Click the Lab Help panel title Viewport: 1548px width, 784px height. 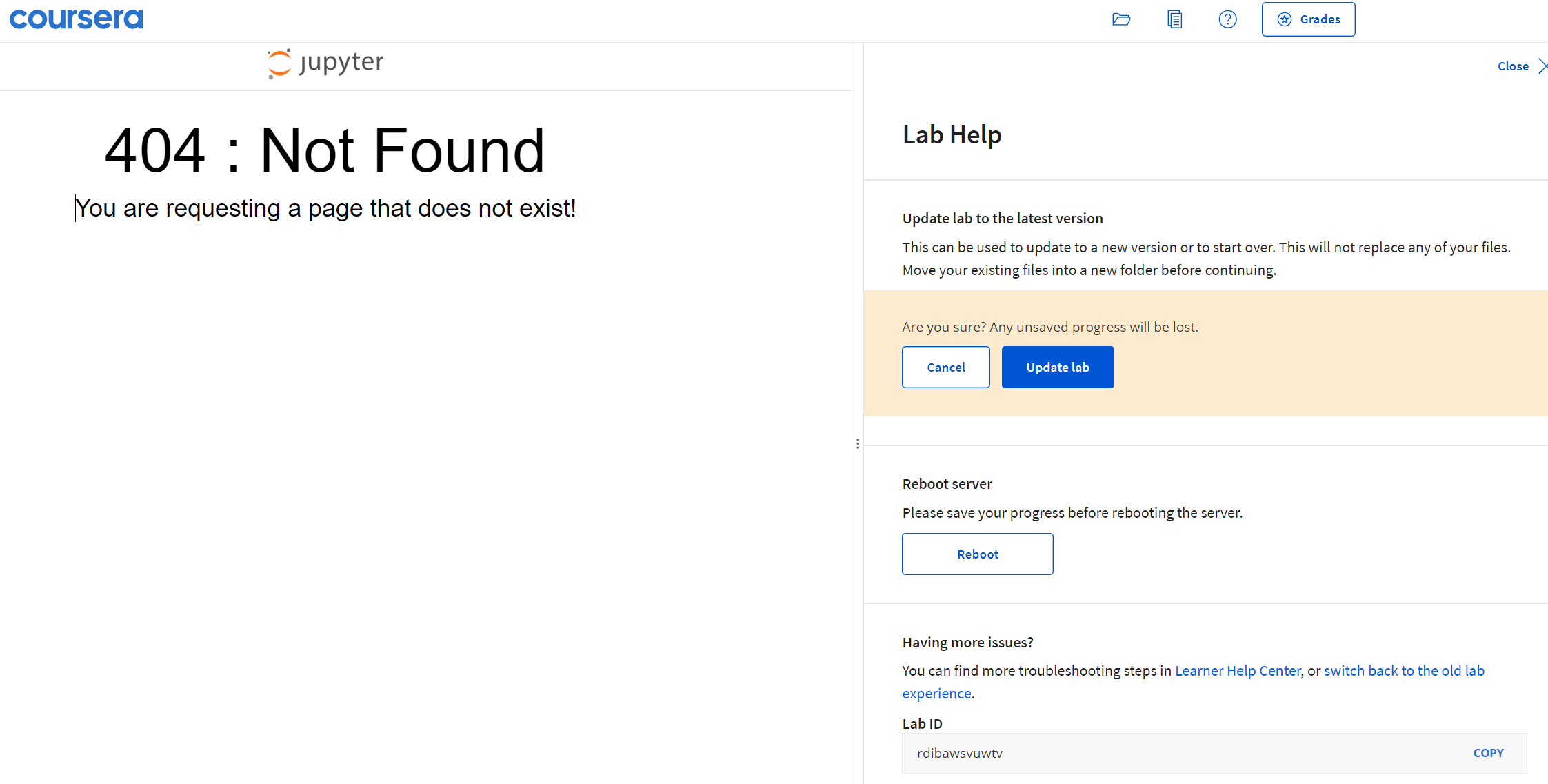pos(952,135)
